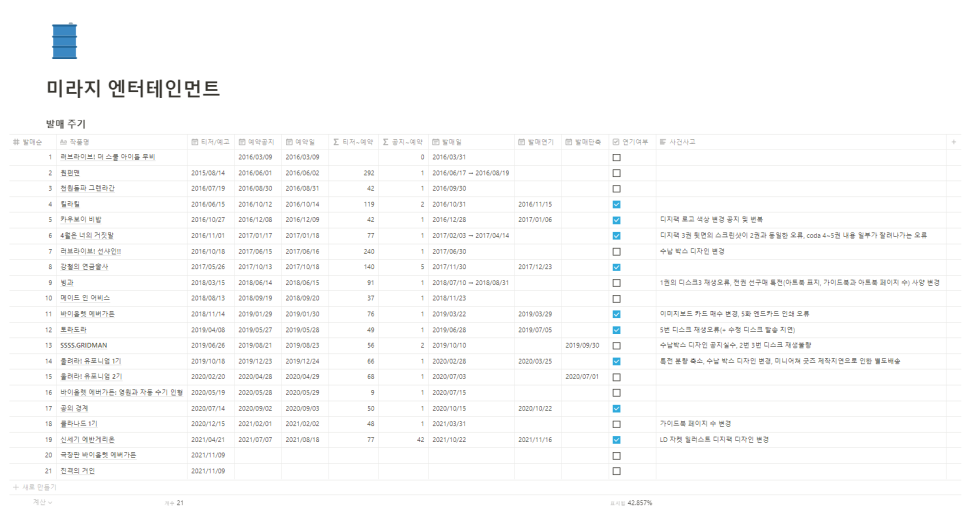The width and height of the screenshot is (966, 514).
Task: Check 연기여부 box for 클라나드 1기
Action: pos(617,424)
